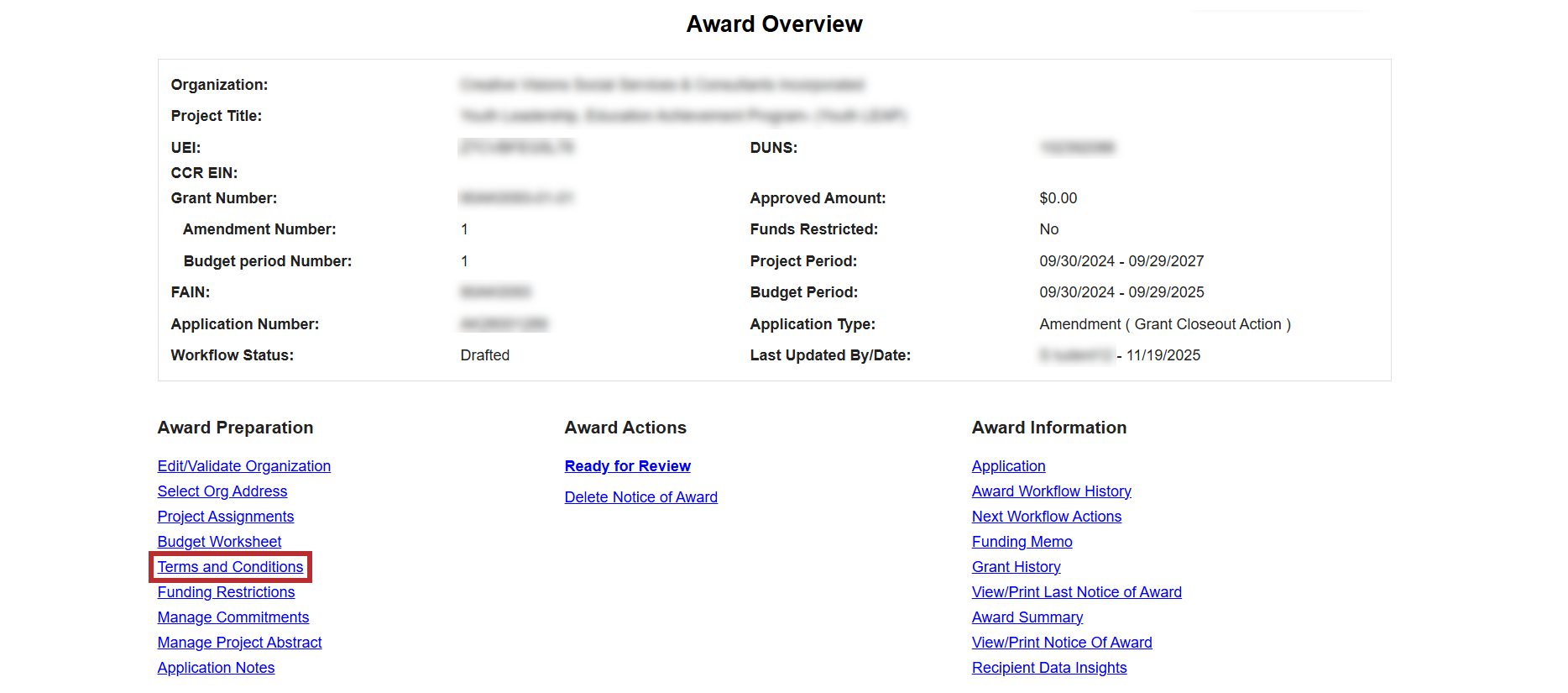Click the Terms and Conditions link

[230, 567]
